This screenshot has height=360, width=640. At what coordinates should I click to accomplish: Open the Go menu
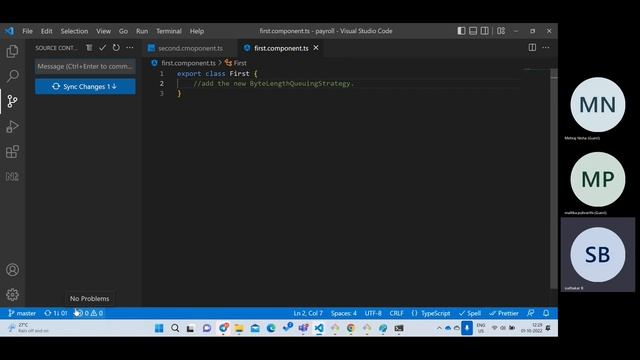[x=123, y=31]
